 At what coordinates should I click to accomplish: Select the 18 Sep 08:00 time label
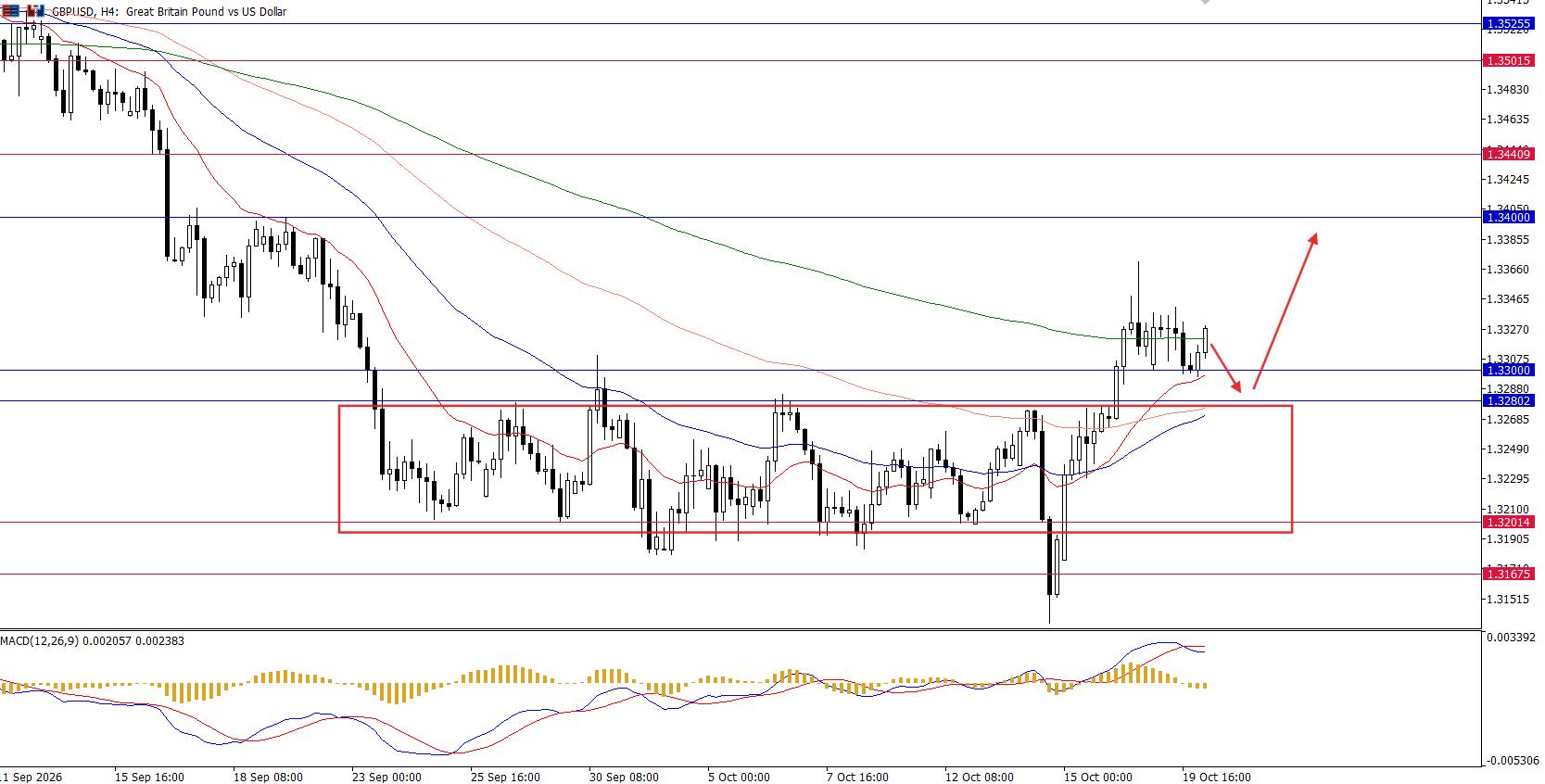click(268, 777)
